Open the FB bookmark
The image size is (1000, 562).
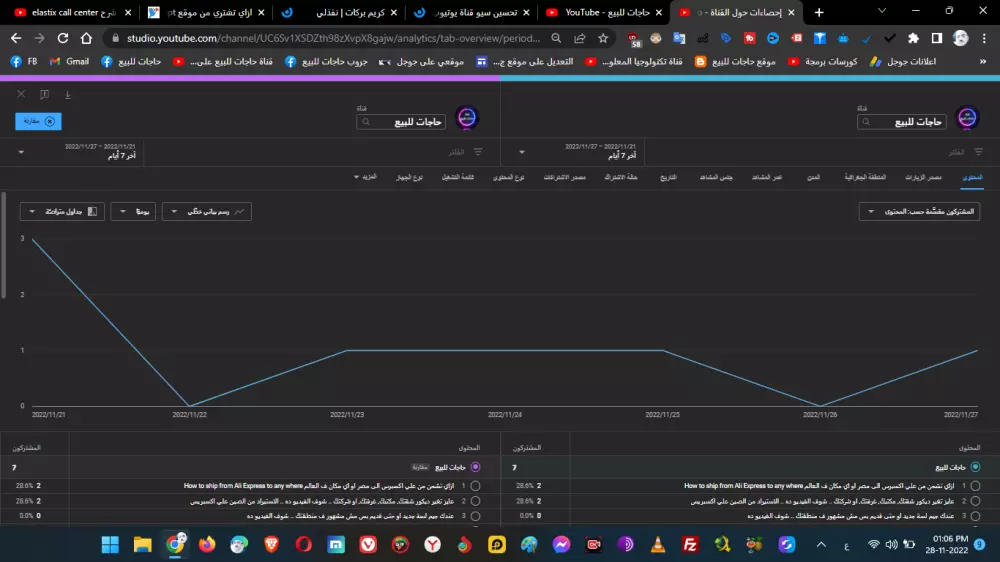point(24,62)
